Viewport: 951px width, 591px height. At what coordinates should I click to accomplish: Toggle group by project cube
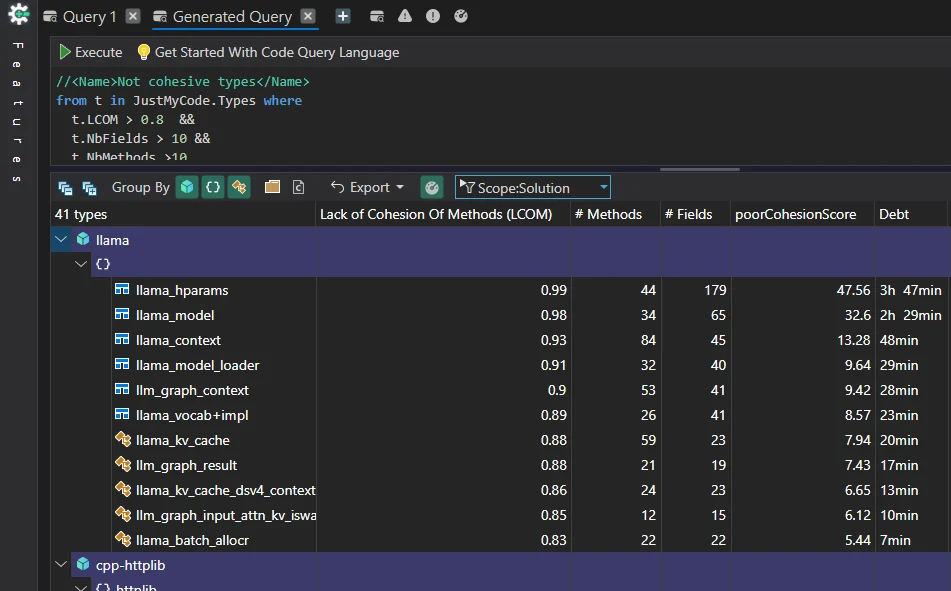tap(187, 187)
